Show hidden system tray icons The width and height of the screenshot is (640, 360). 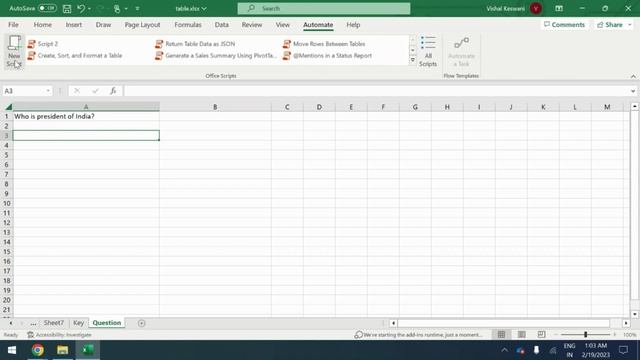[504, 350]
